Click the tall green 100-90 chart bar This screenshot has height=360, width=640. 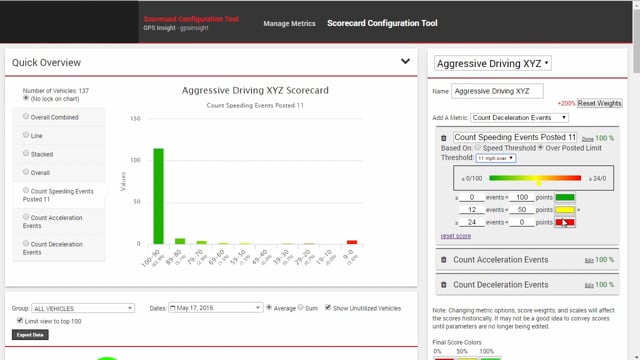(x=158, y=196)
